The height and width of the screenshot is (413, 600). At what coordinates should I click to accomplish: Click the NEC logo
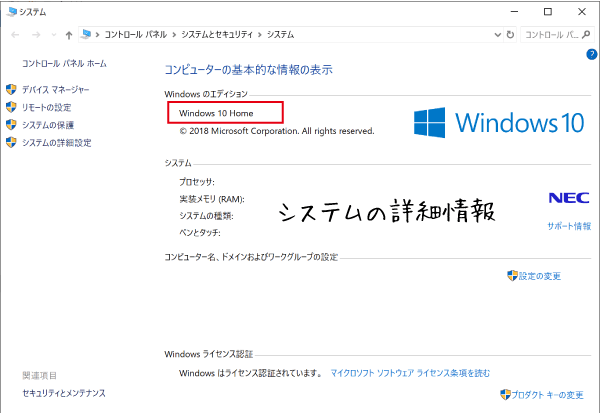click(569, 198)
